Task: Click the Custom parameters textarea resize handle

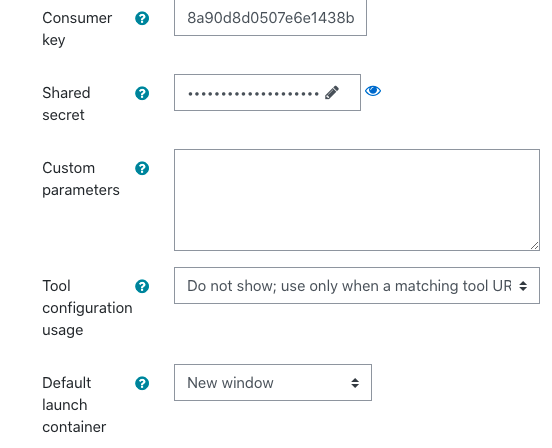Action: [x=534, y=246]
